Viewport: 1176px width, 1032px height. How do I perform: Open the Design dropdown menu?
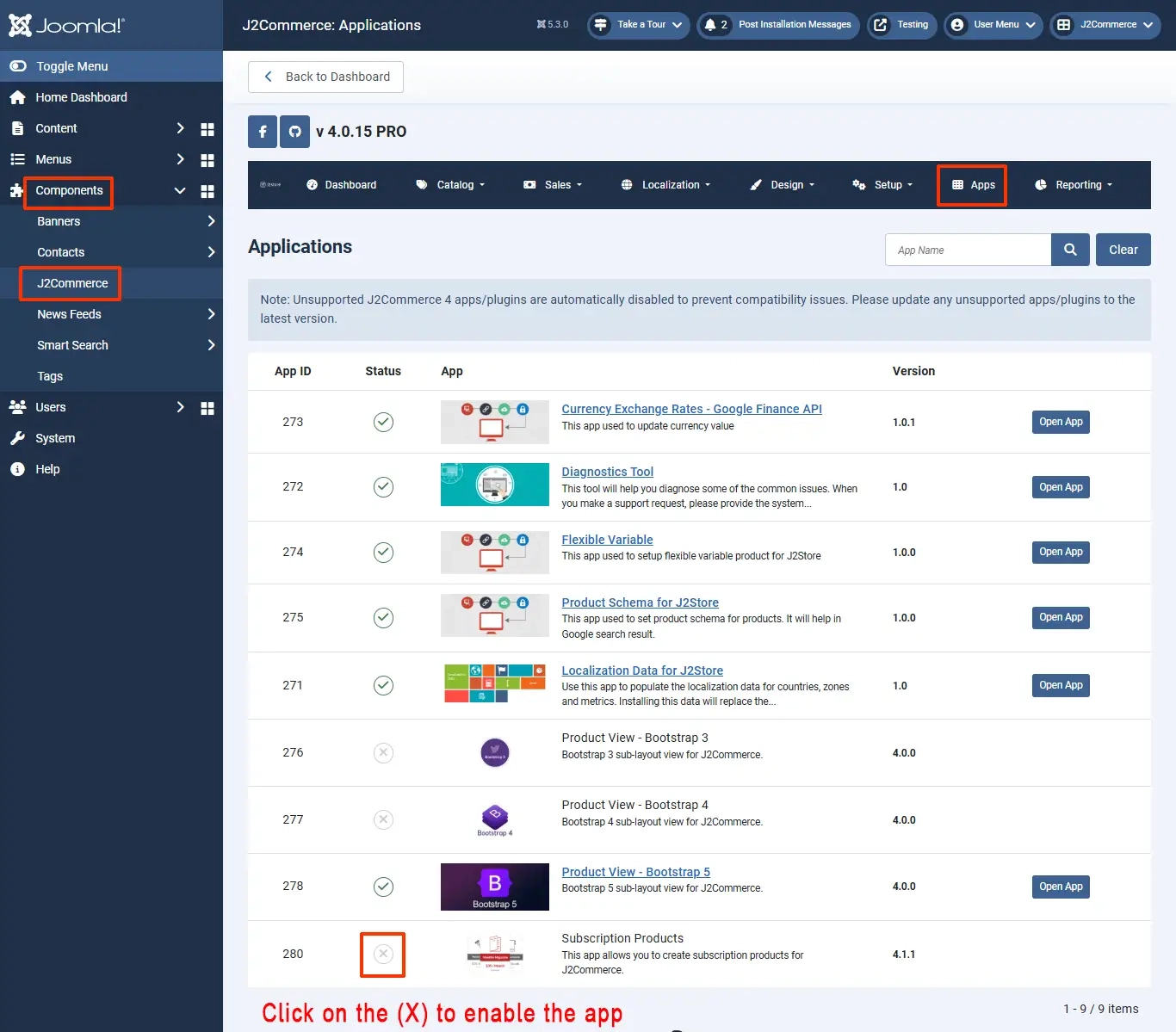782,185
